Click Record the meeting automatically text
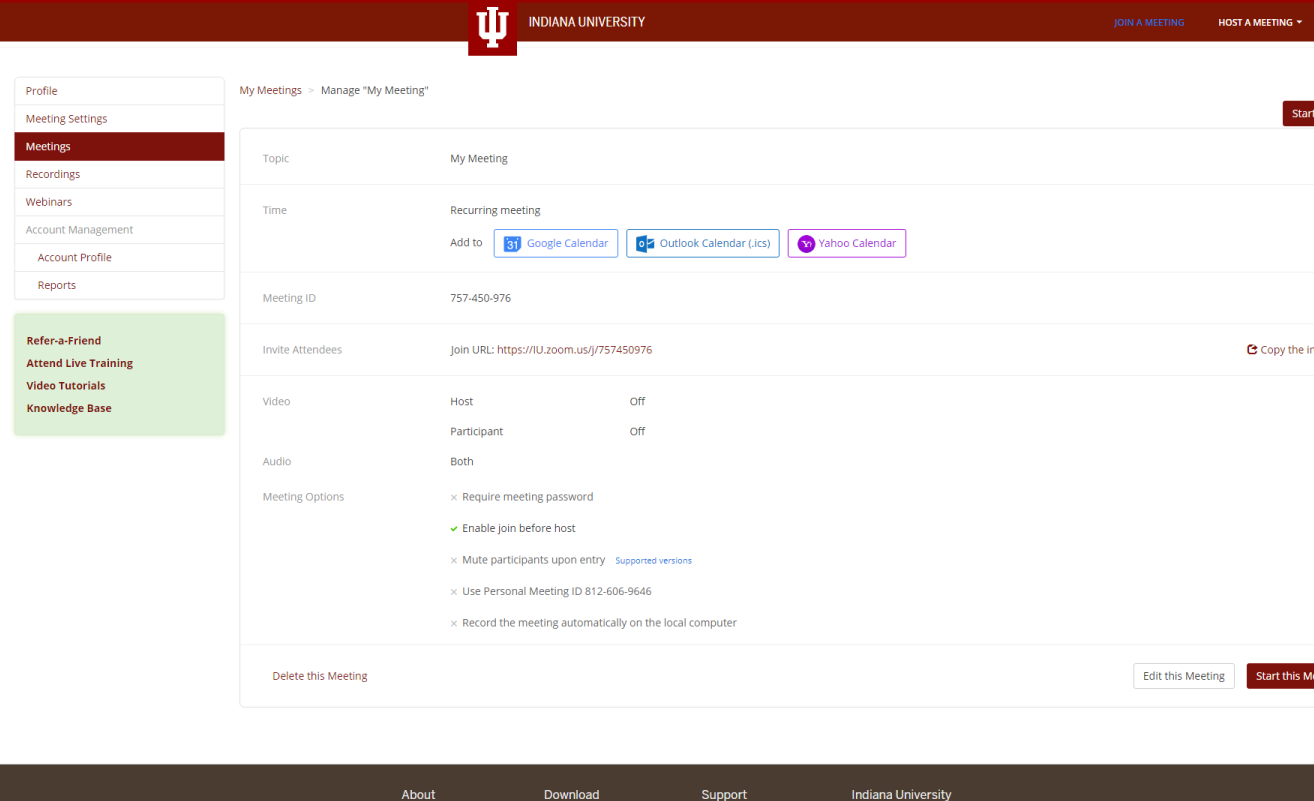Image resolution: width=1314 pixels, height=801 pixels. coord(599,623)
